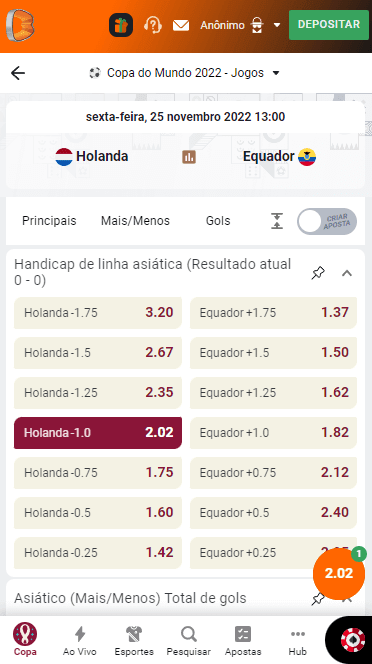
Task: Switch to the Mais/Menos tab
Action: tap(135, 221)
